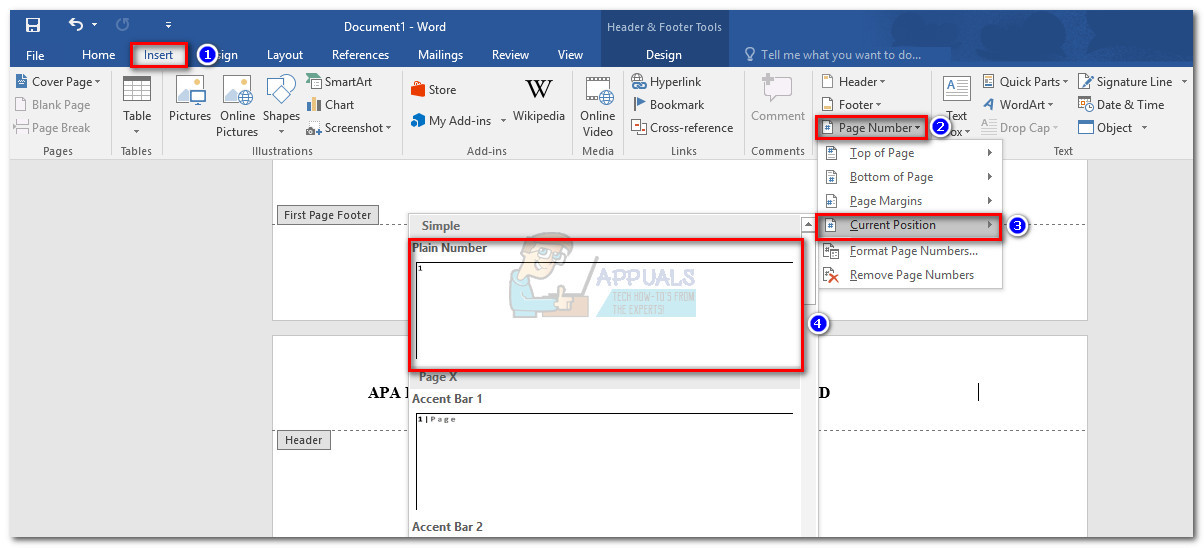The image size is (1204, 548).
Task: Insert a SmartArt graphic
Action: coord(339,82)
